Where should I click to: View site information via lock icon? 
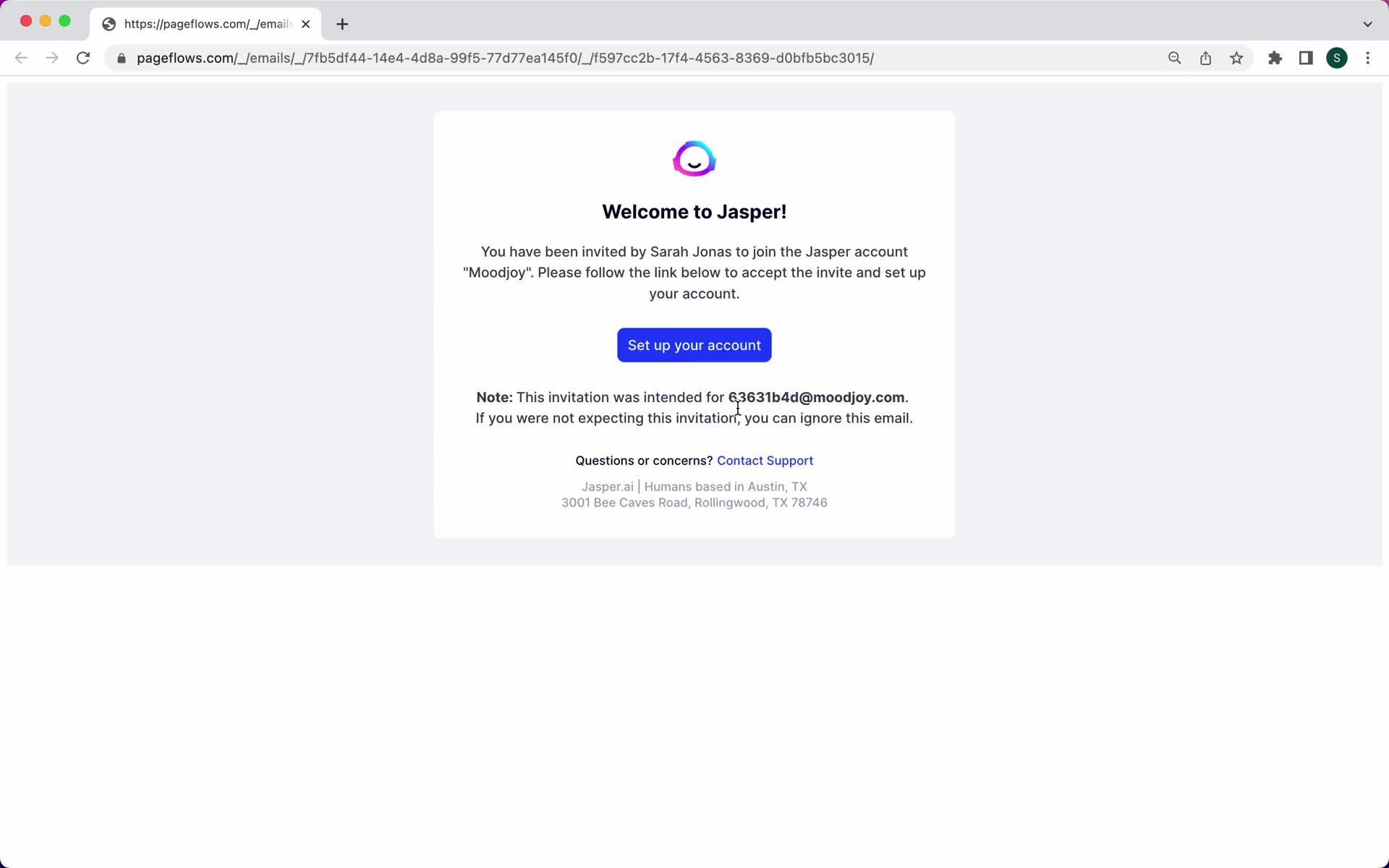tap(122, 58)
